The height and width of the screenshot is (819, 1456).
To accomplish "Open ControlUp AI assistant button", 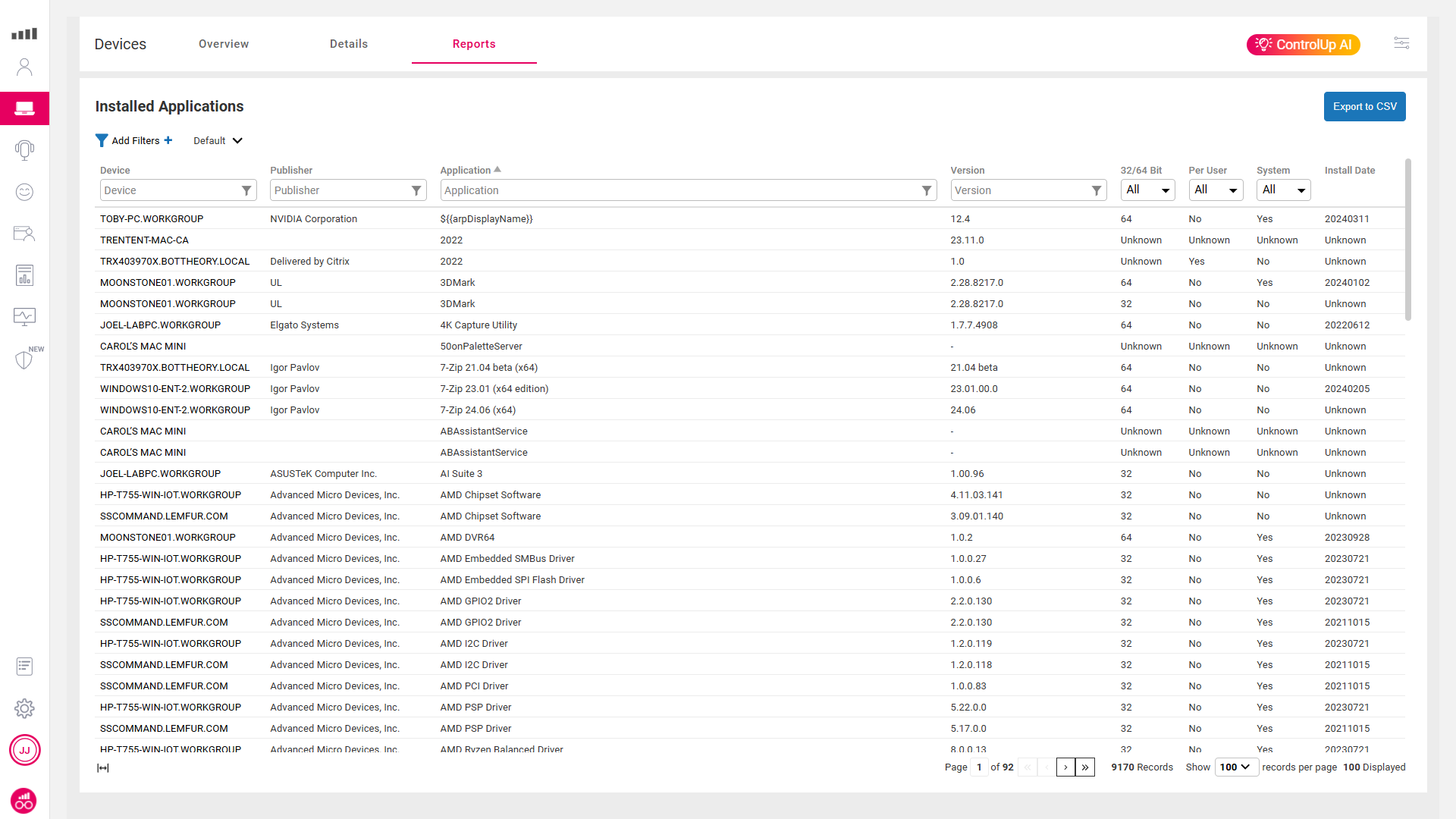I will [1303, 45].
